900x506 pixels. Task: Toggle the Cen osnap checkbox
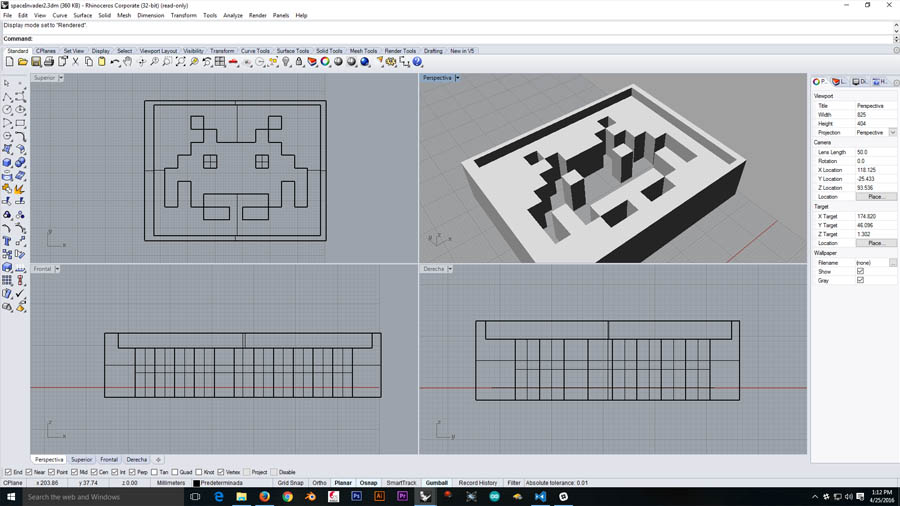point(94,472)
